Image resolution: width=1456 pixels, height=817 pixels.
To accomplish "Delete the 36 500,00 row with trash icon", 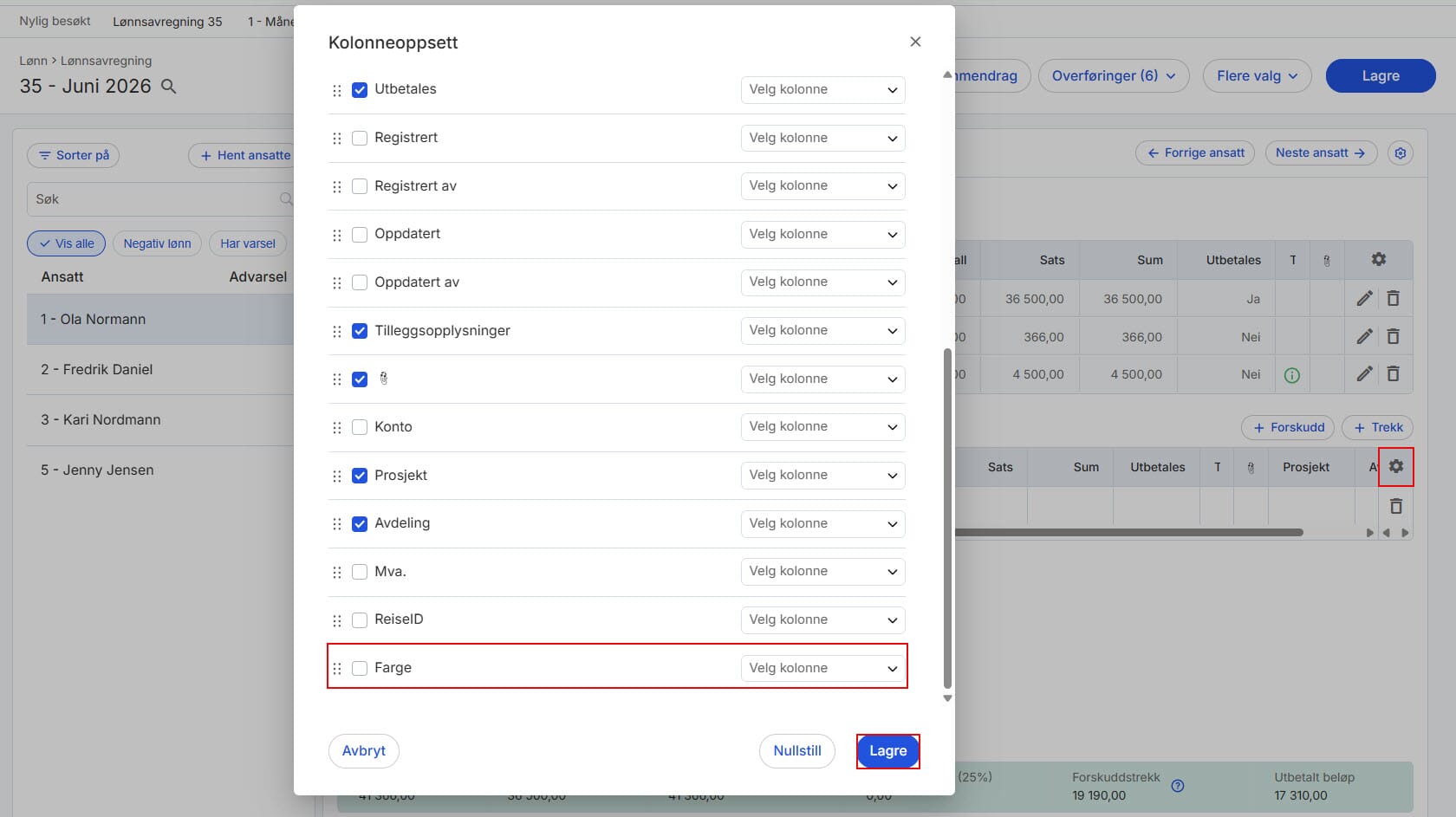I will click(x=1394, y=299).
